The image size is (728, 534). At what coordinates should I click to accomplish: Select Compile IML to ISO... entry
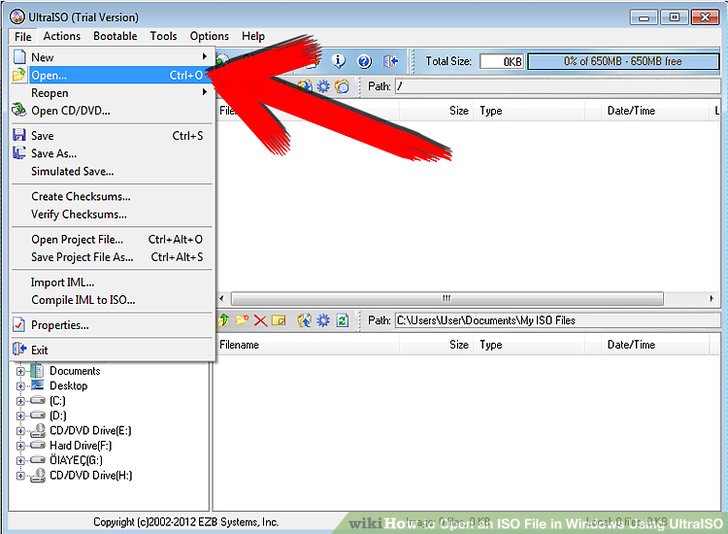(112, 300)
